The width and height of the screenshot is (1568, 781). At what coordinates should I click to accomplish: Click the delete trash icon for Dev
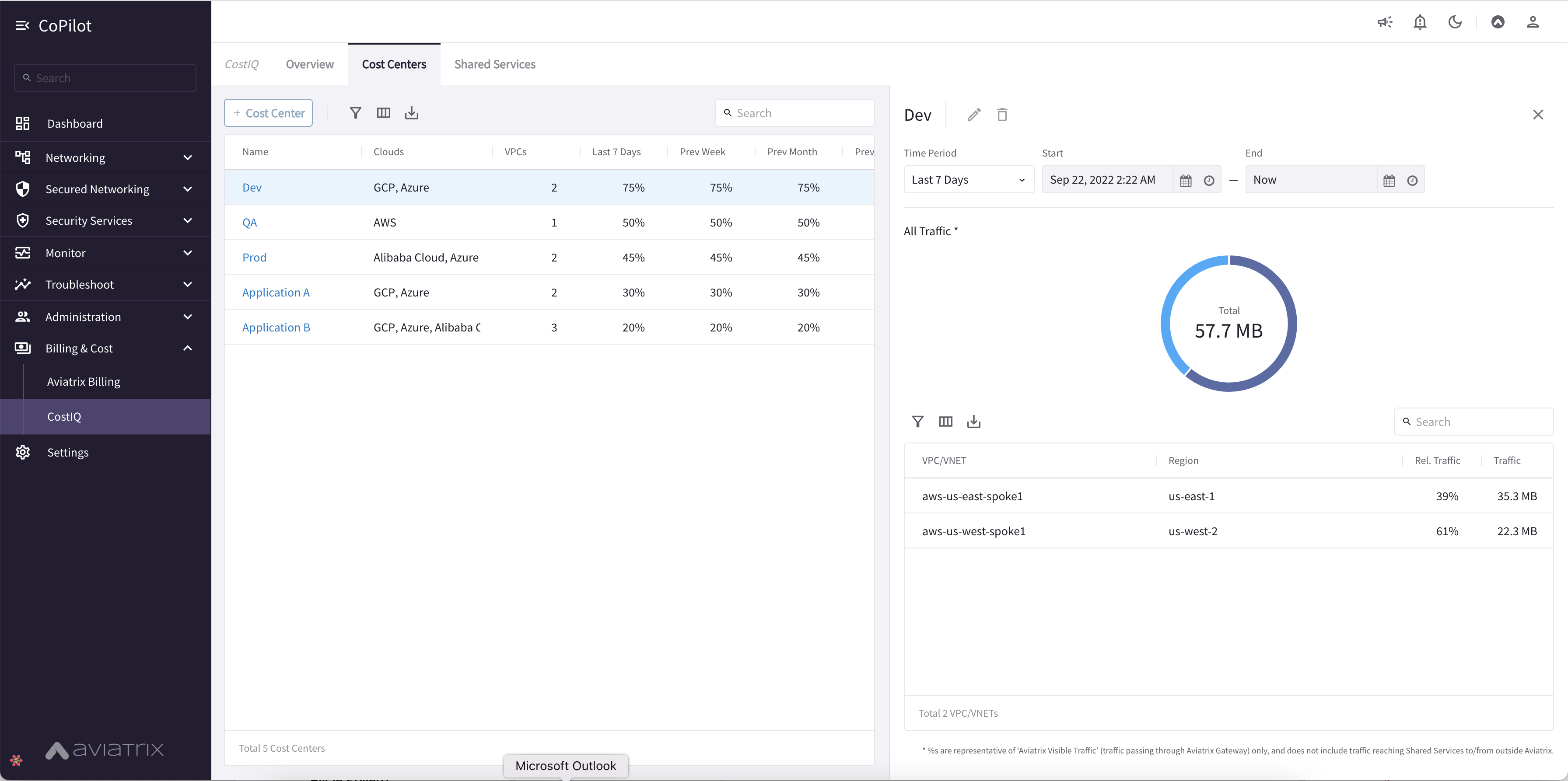coord(1002,115)
